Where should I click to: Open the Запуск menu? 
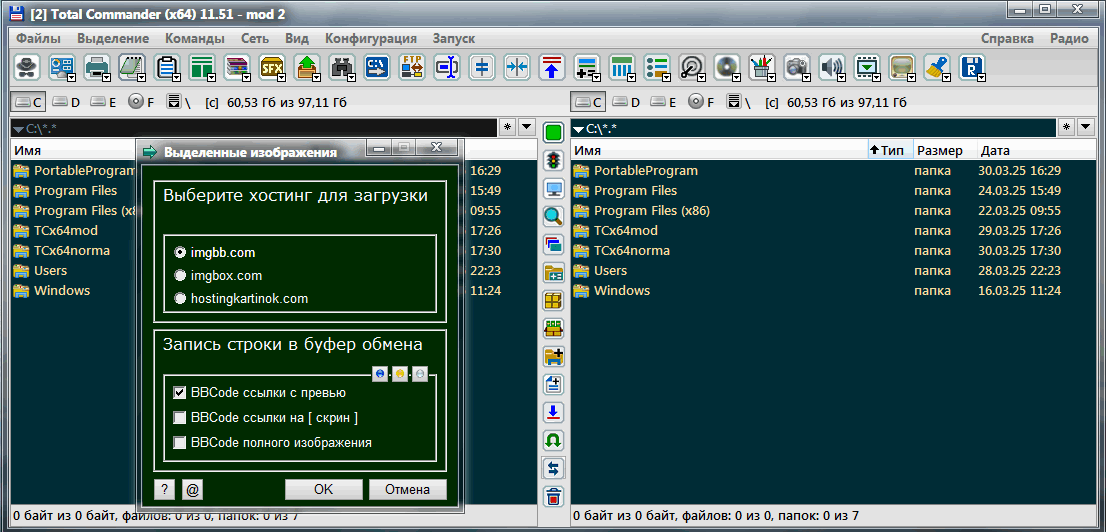(x=454, y=39)
